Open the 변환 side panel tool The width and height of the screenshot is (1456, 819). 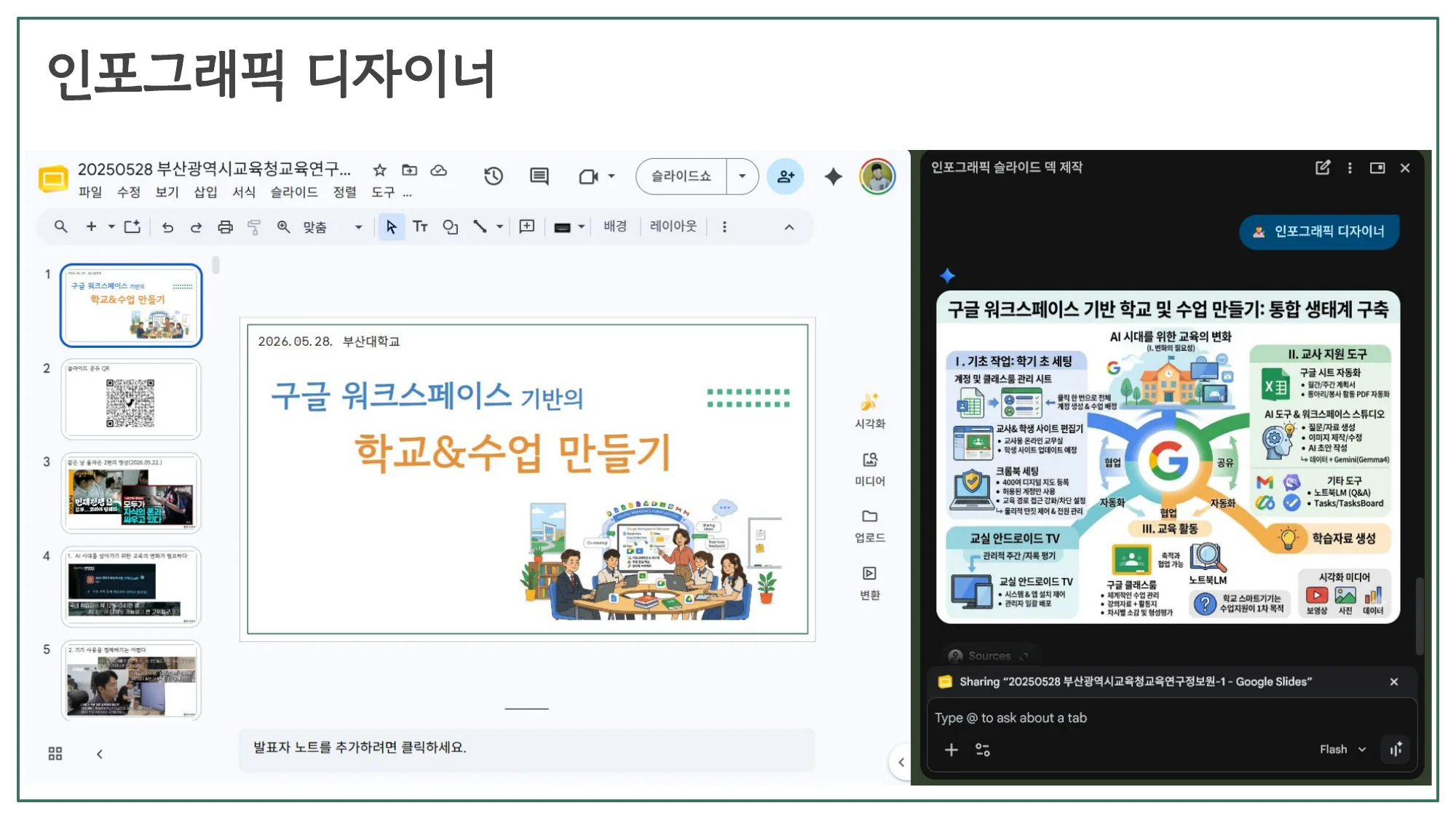point(870,583)
